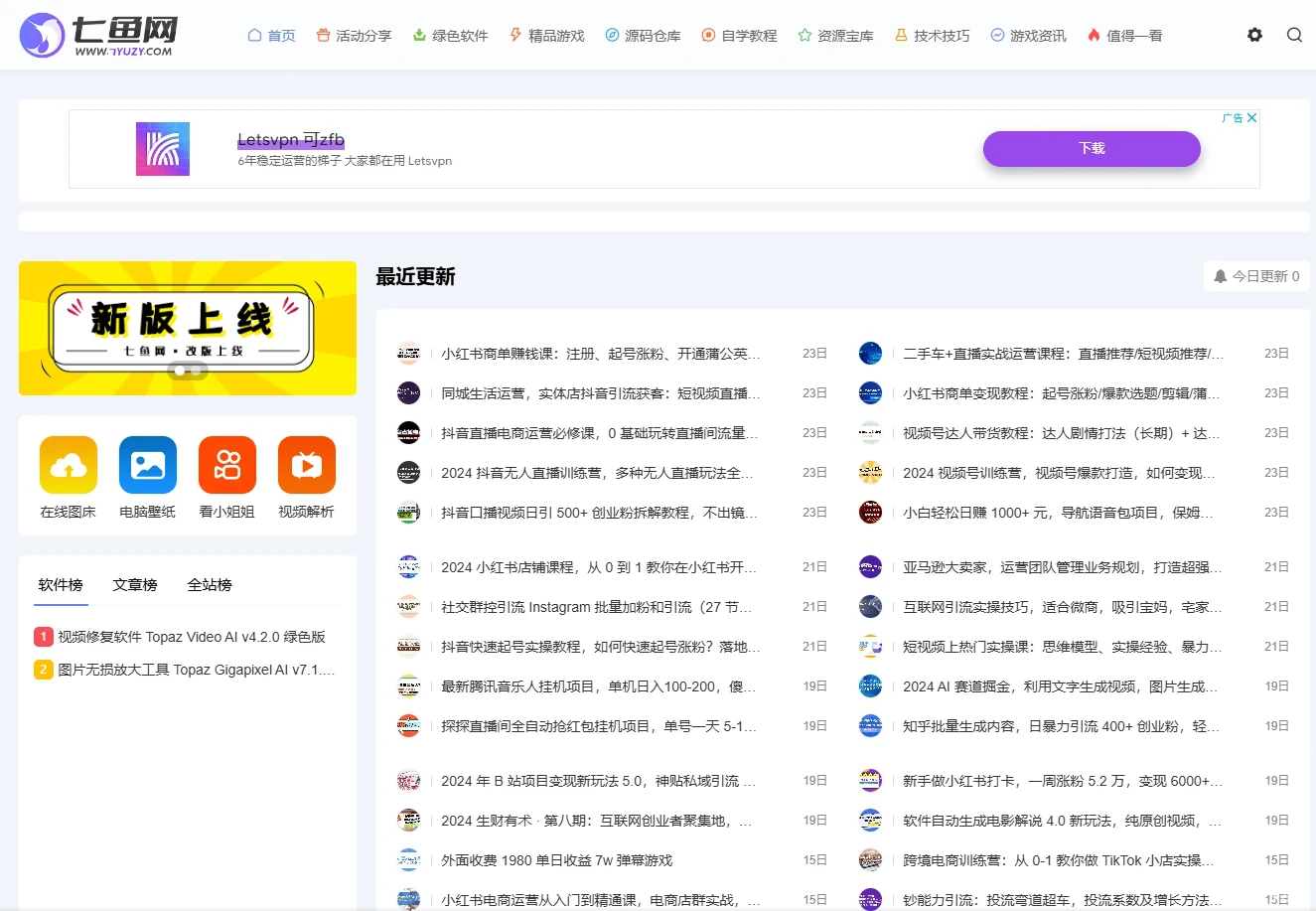
Task: Open the search icon at top right
Action: click(x=1294, y=34)
